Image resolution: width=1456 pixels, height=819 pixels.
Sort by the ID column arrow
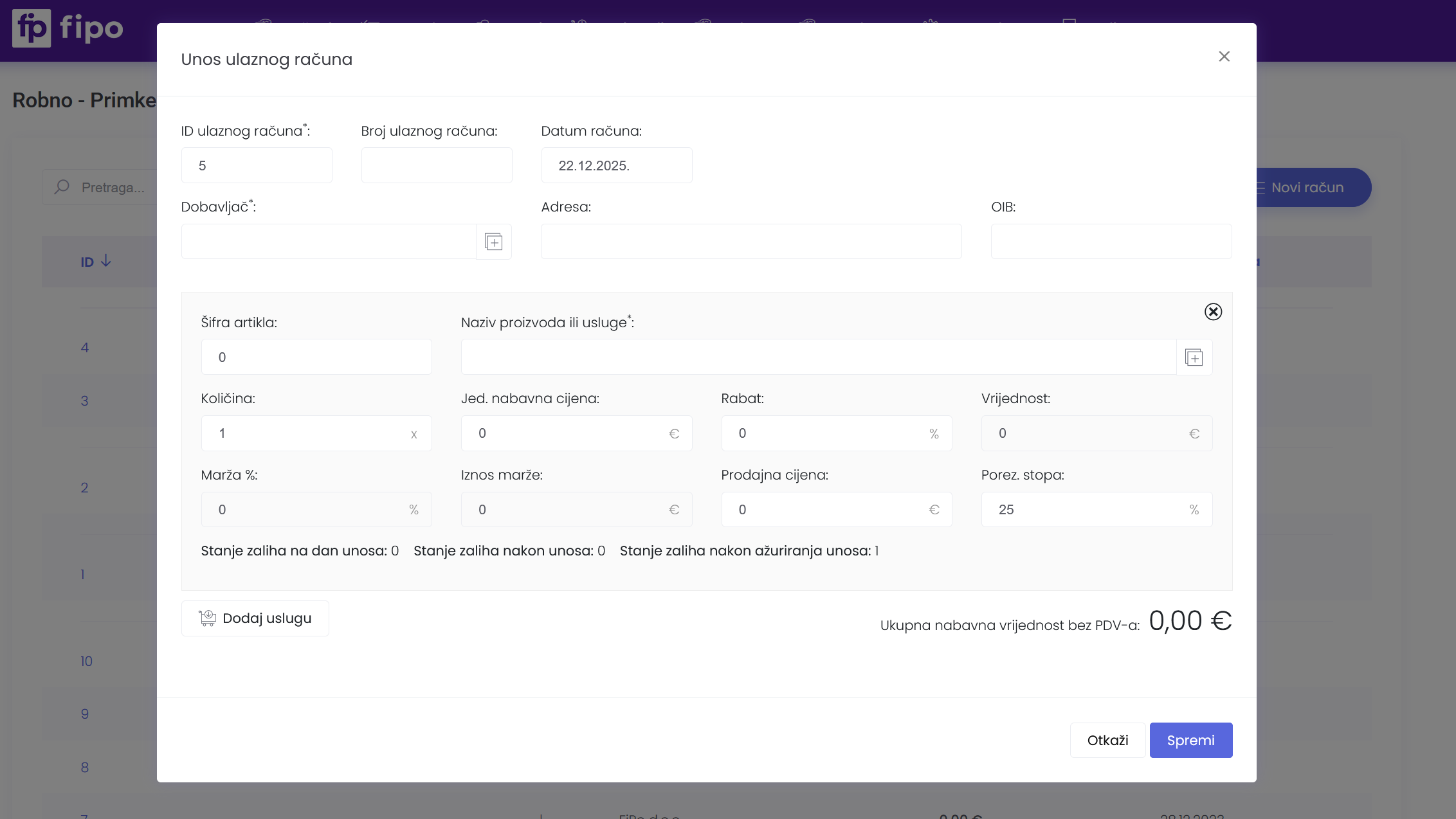click(106, 261)
